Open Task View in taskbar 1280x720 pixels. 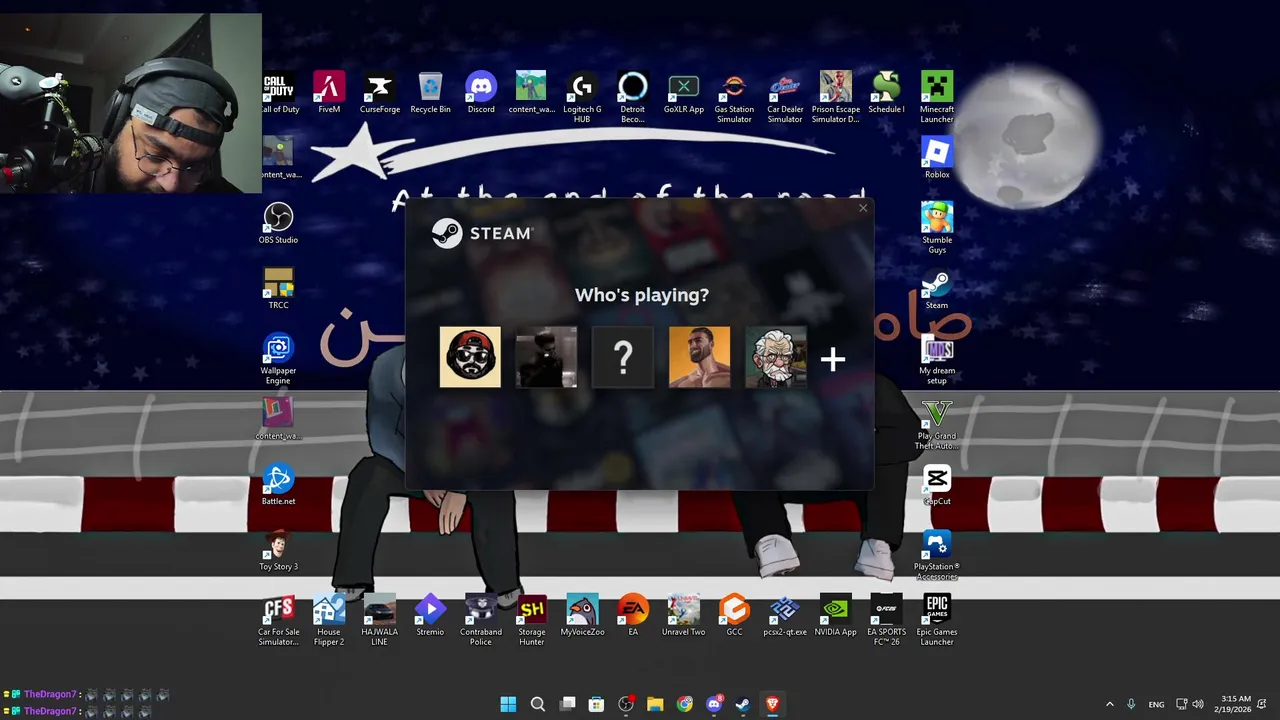pyautogui.click(x=567, y=704)
